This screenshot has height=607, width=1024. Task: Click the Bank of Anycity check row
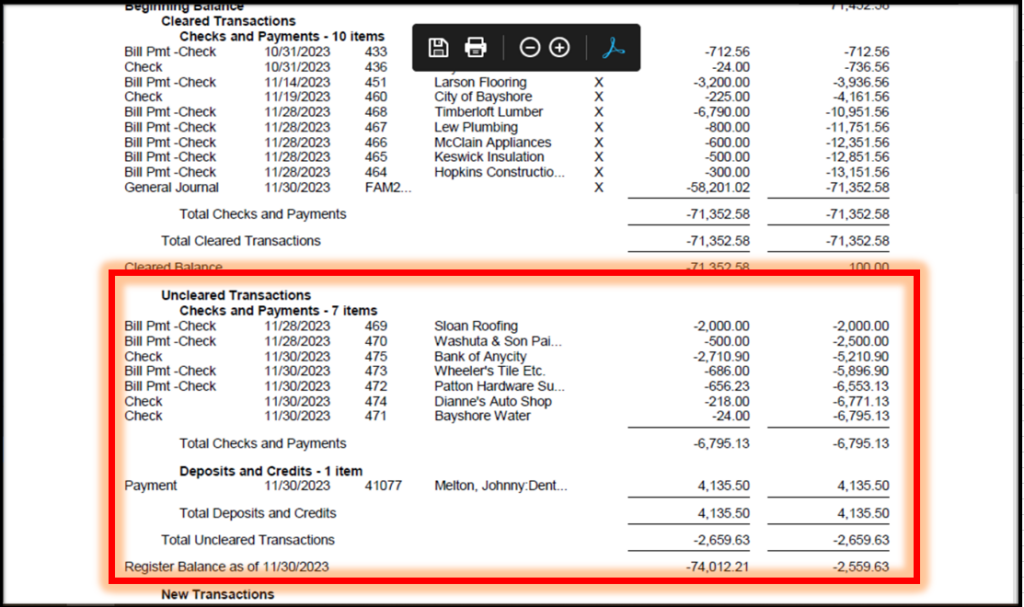click(x=480, y=356)
